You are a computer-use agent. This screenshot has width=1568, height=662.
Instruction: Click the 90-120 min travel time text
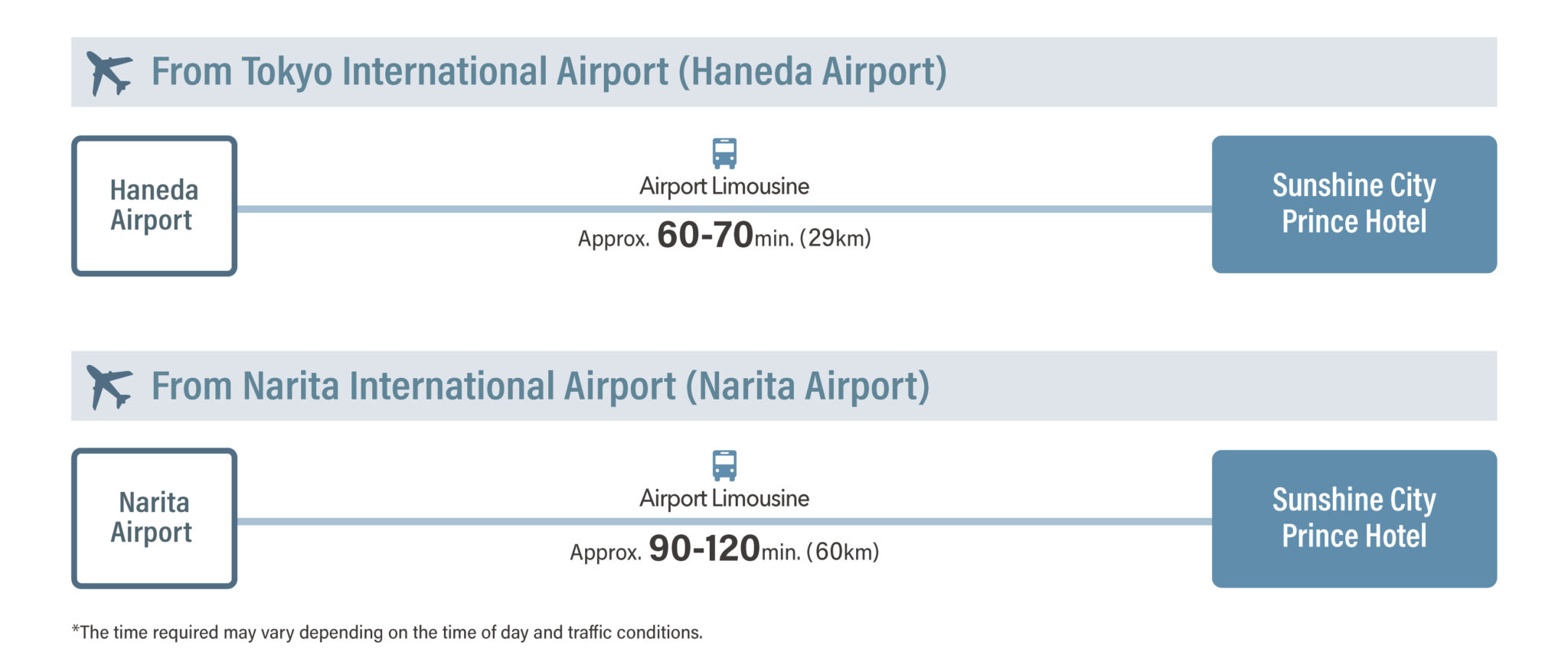[x=703, y=549]
